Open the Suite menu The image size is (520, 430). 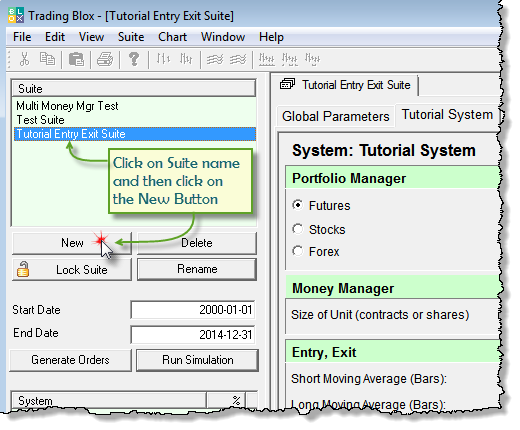pyautogui.click(x=131, y=37)
